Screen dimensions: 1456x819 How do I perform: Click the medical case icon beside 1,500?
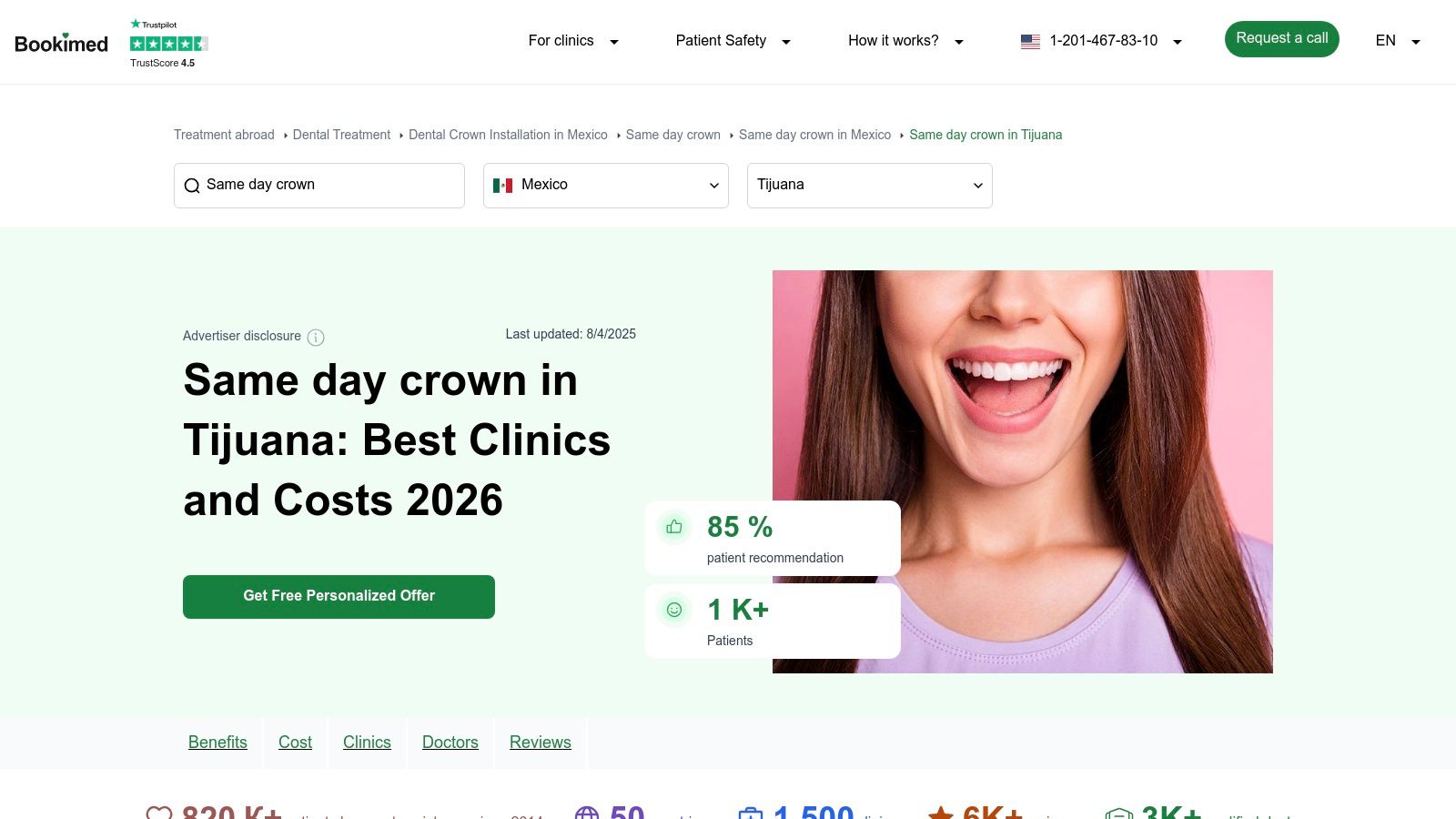(x=750, y=813)
